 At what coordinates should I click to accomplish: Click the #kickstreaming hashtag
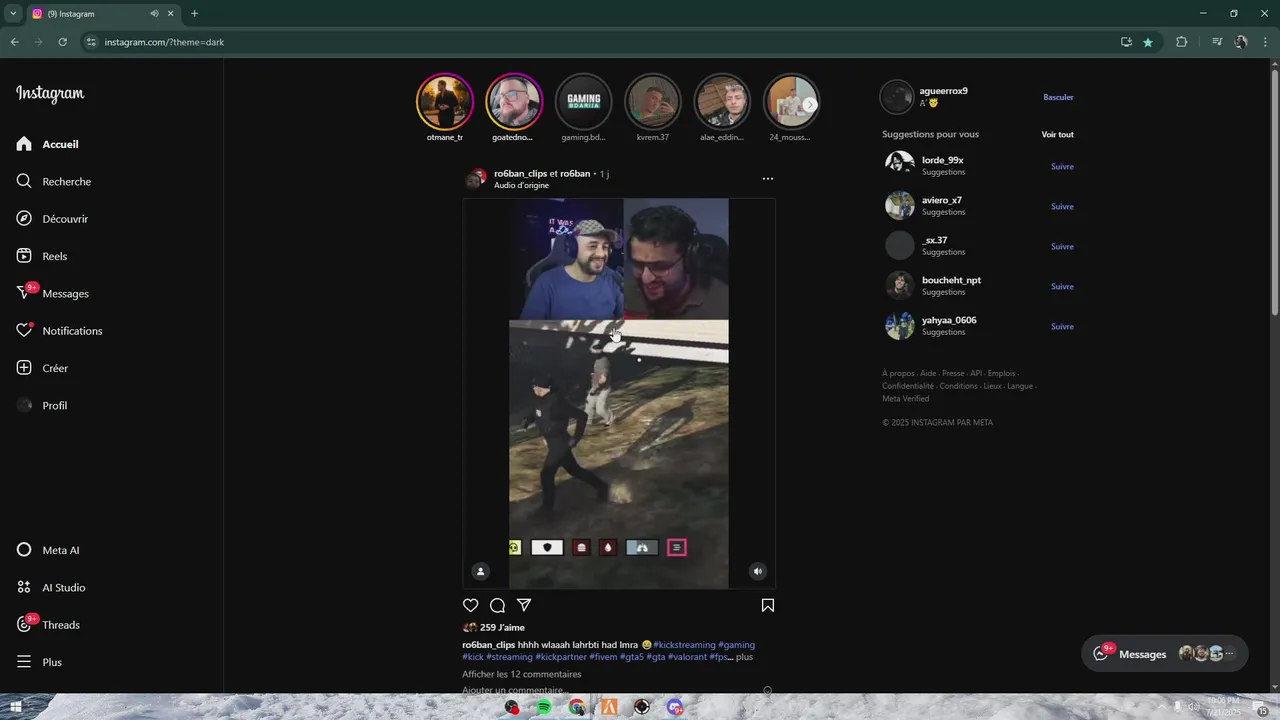tap(684, 645)
